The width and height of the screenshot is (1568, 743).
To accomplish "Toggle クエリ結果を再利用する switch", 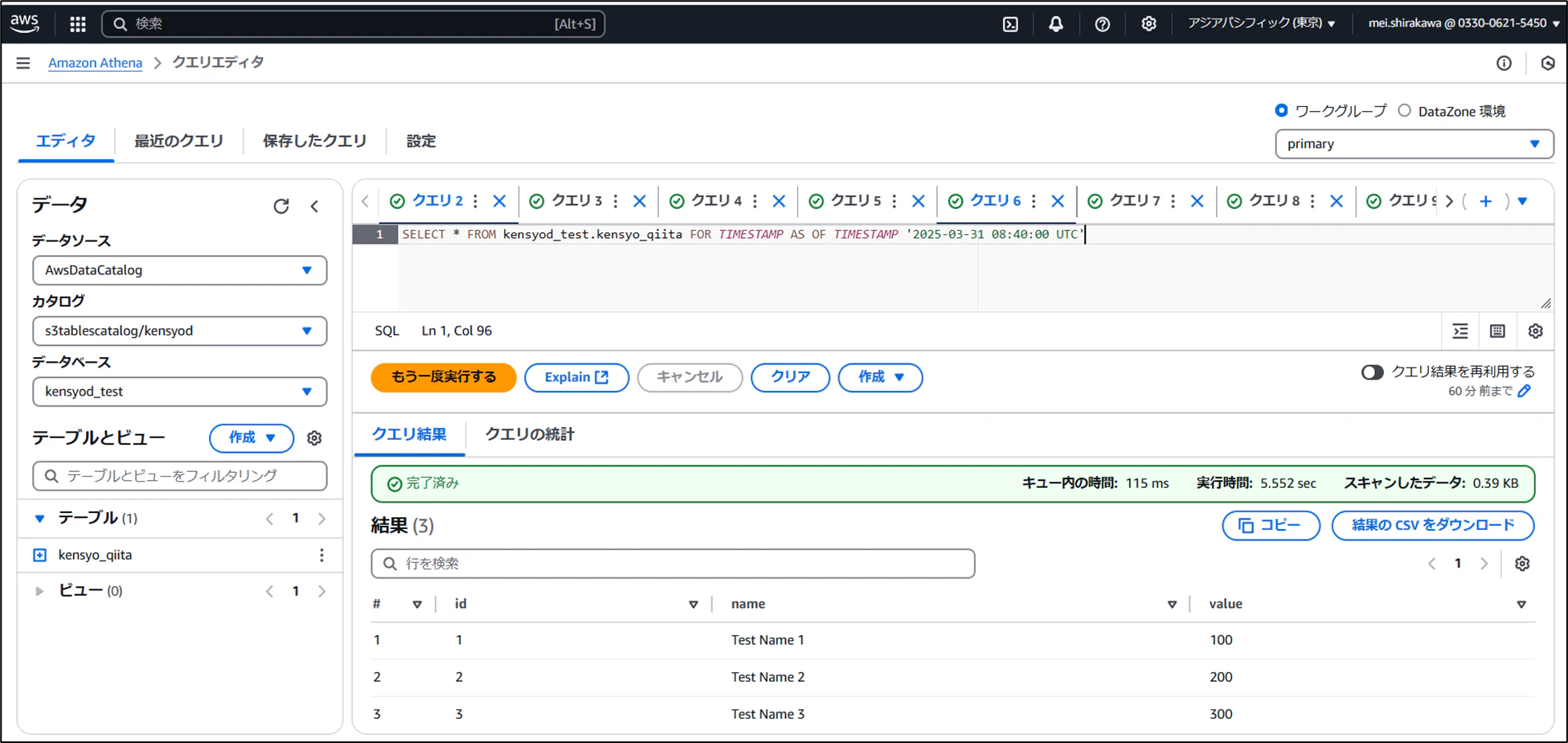I will (x=1372, y=371).
